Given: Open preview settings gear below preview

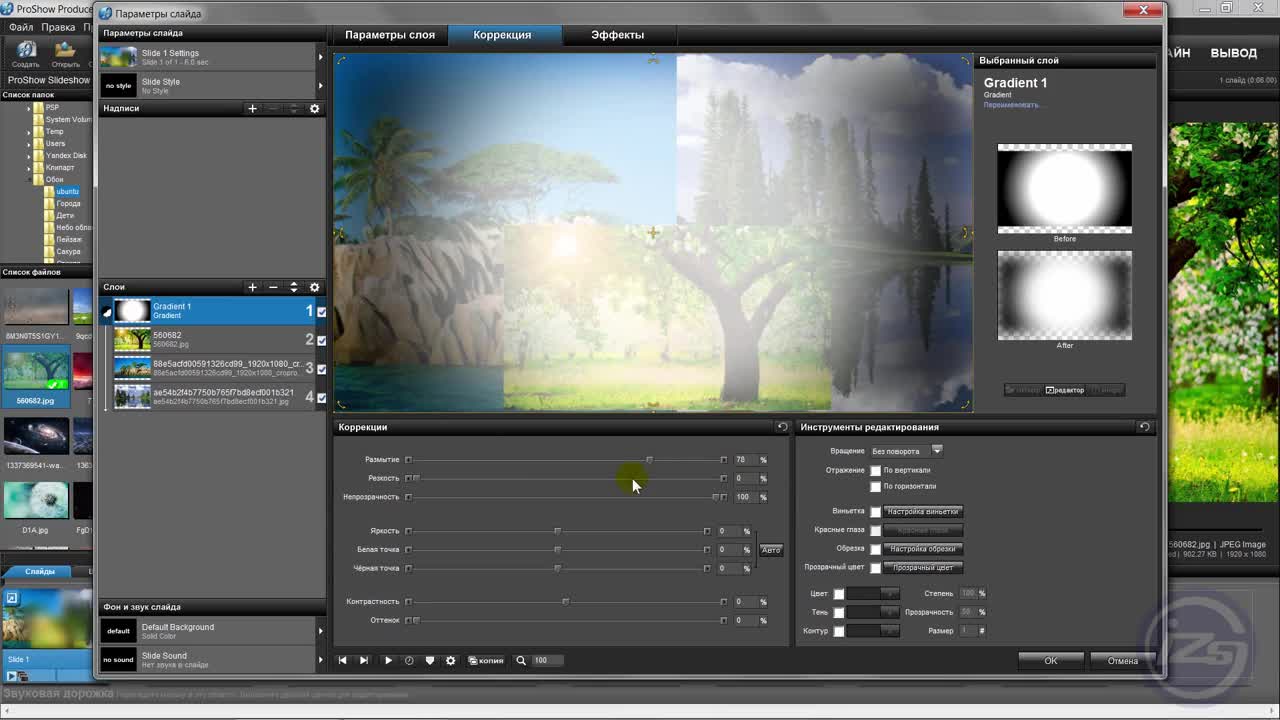Looking at the screenshot, I should pyautogui.click(x=451, y=660).
